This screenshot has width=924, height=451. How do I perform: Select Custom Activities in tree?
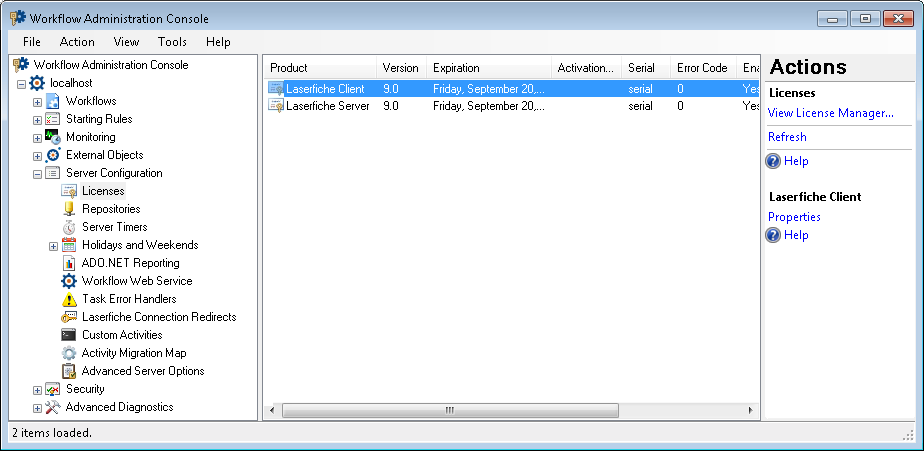click(122, 335)
